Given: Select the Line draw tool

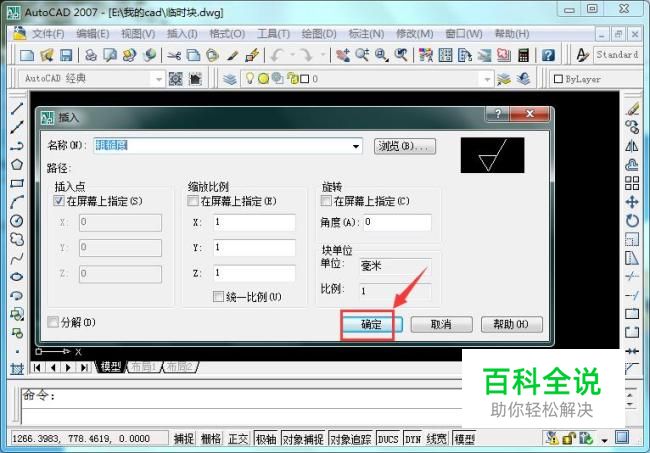Looking at the screenshot, I should point(17,109).
